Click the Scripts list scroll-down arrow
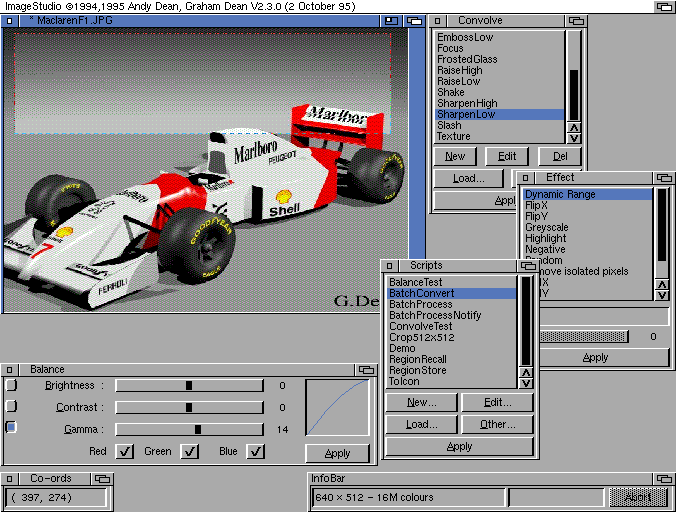This screenshot has width=676, height=512. pyautogui.click(x=526, y=383)
